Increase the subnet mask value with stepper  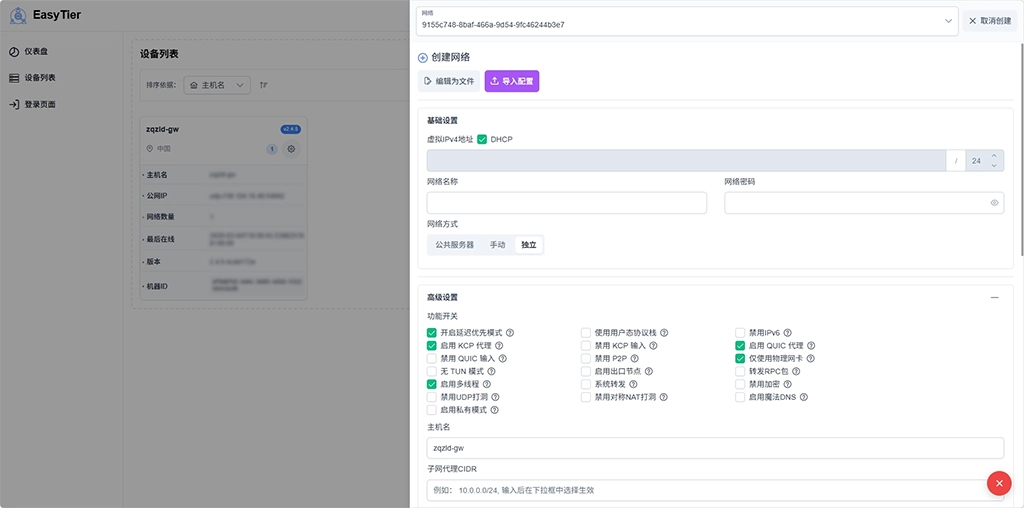point(994,155)
